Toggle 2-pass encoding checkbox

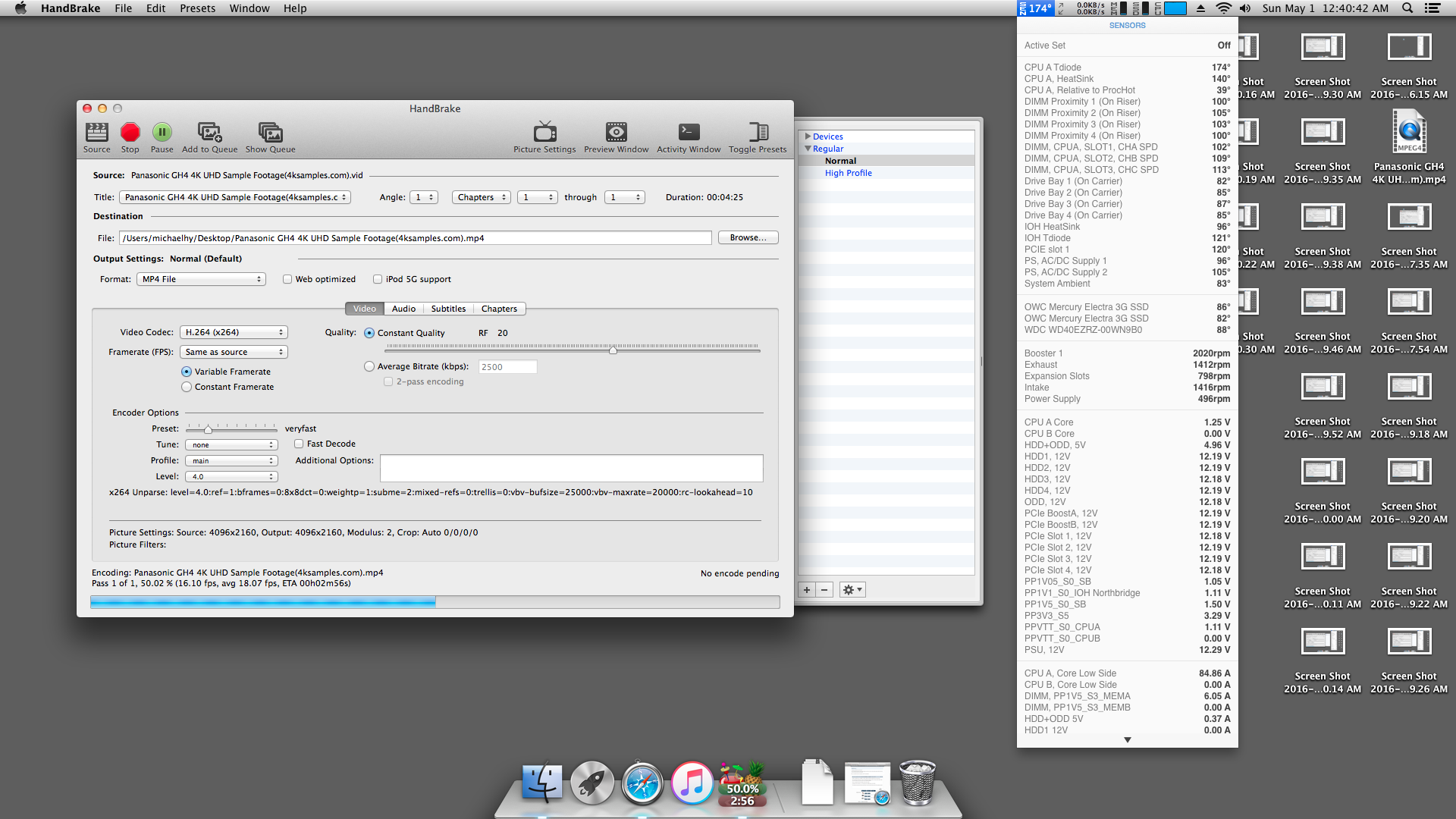click(x=388, y=381)
